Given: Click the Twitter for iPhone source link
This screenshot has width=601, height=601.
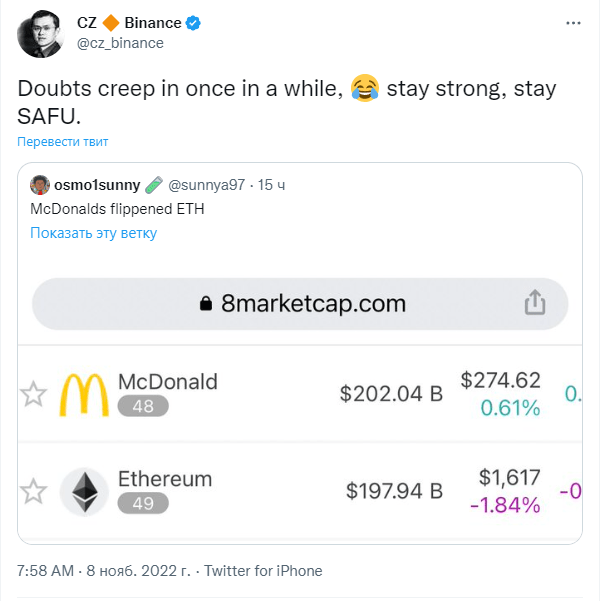Looking at the screenshot, I should (263, 571).
